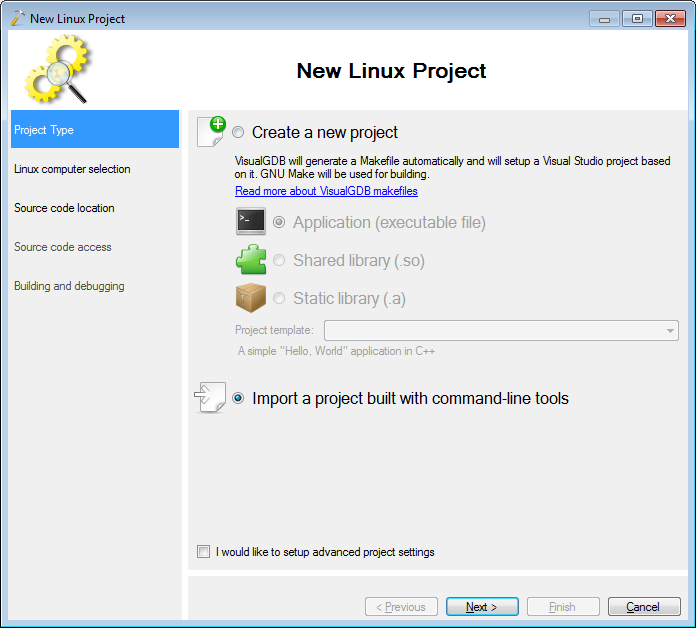This screenshot has height=628, width=696.
Task: Click the VisualGDB Makefile description paragraph
Action: (452, 167)
